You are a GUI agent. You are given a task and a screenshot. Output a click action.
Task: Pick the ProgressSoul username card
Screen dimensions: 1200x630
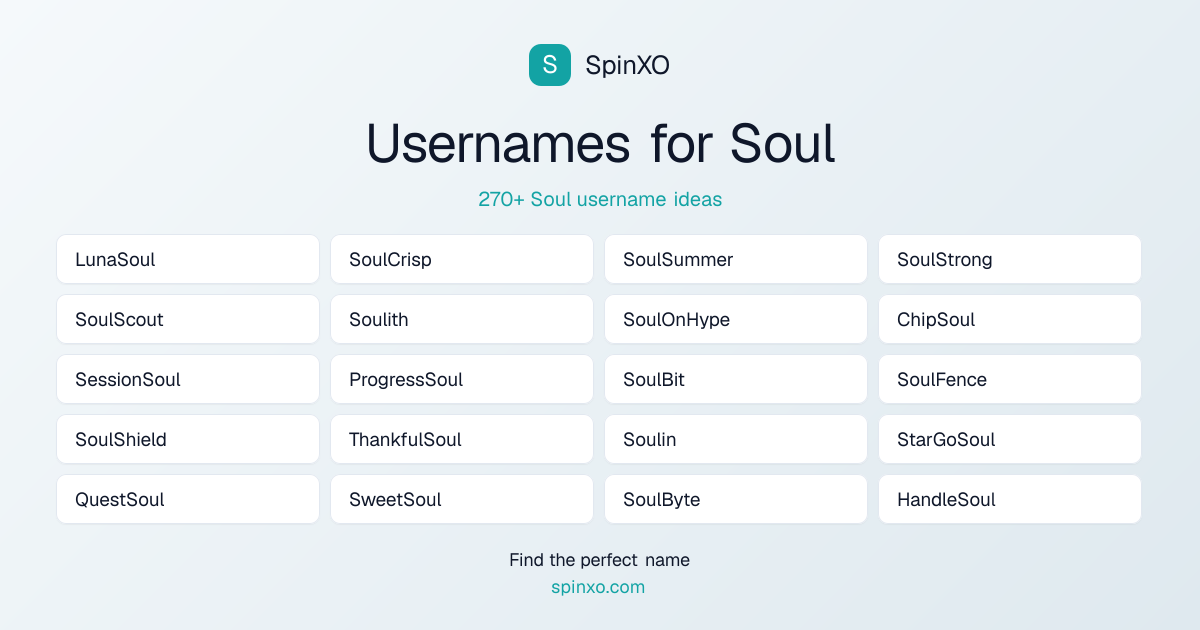462,379
